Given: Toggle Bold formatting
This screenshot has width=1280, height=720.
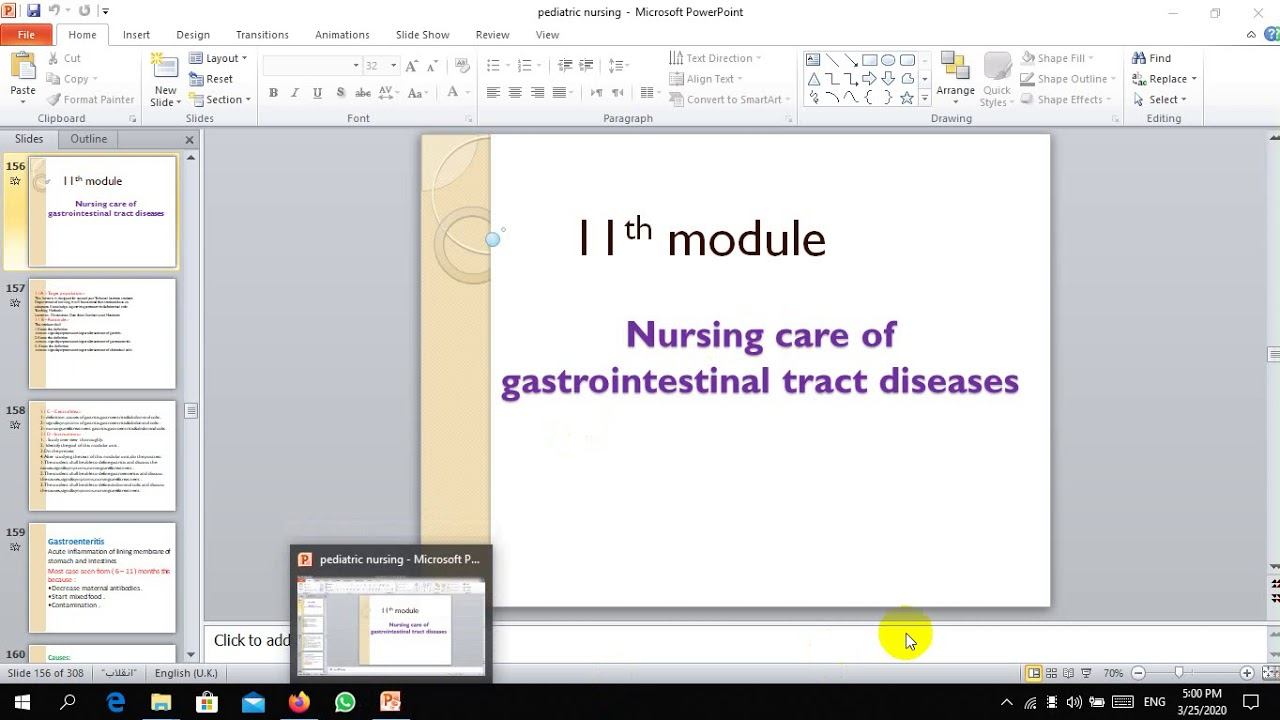Looking at the screenshot, I should (x=273, y=92).
